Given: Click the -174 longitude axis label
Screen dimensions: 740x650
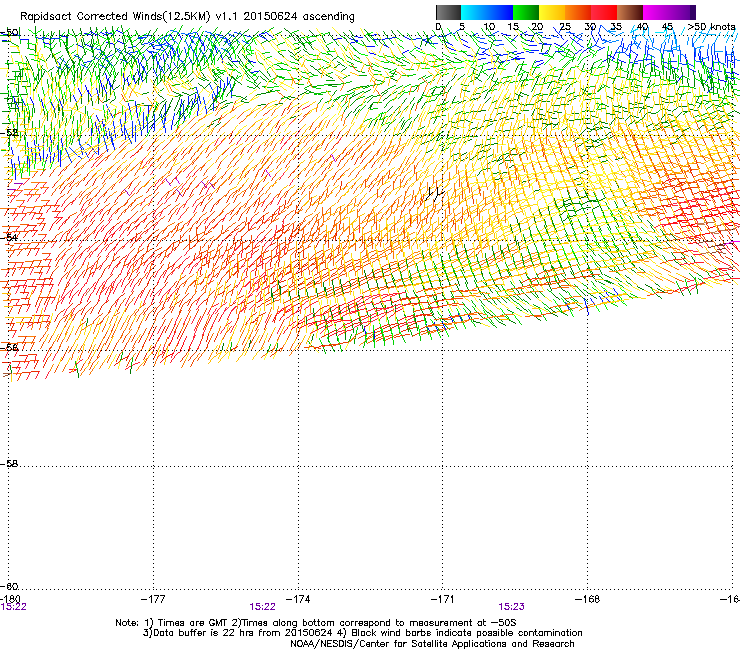Looking at the screenshot, I should point(298,599).
